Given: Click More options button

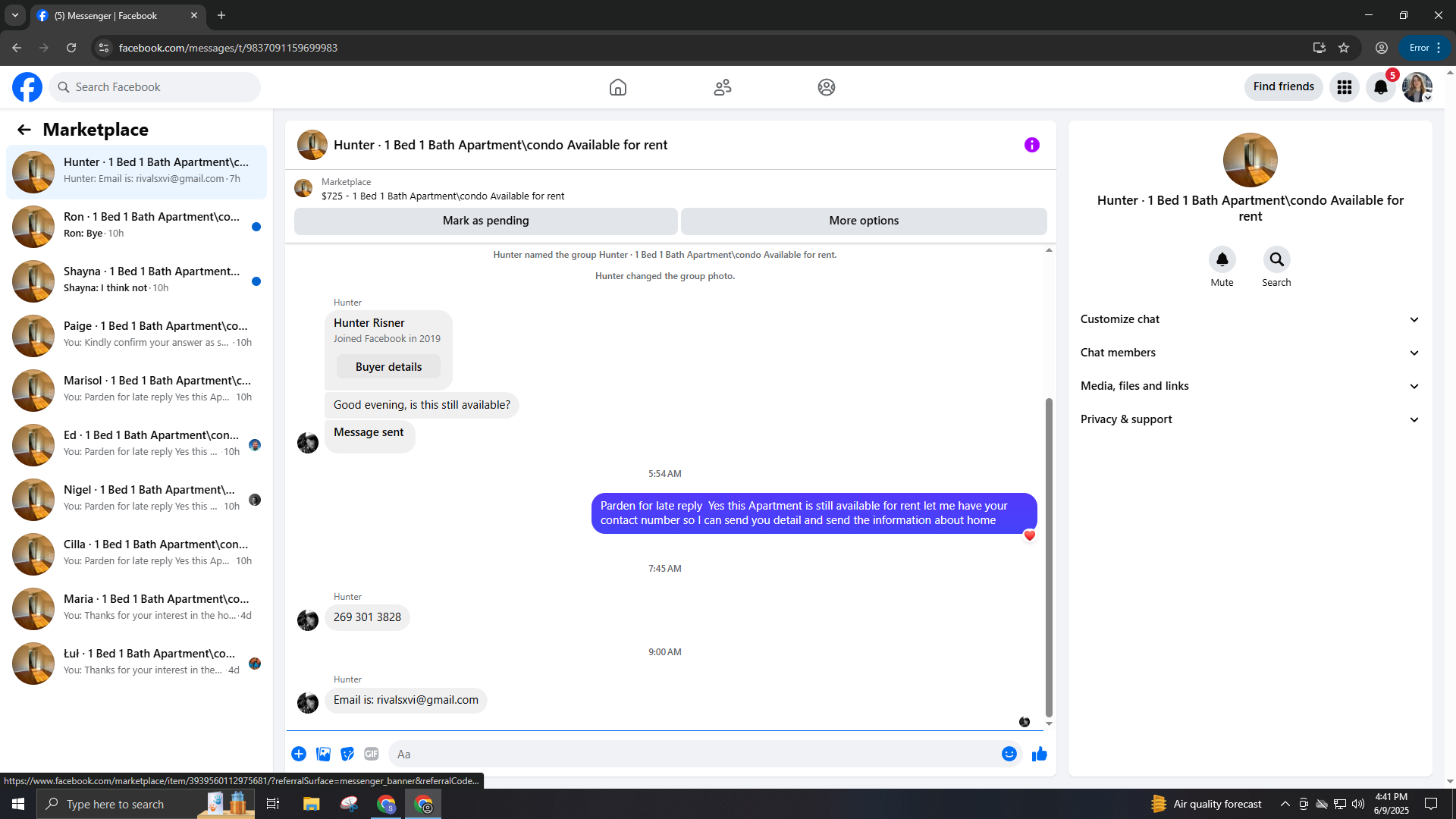Looking at the screenshot, I should point(864,221).
